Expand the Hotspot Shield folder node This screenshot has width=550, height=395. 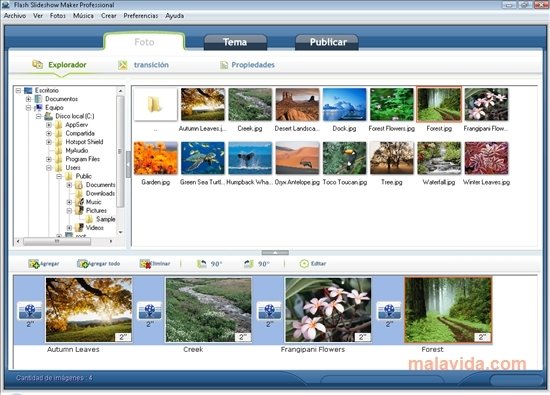click(49, 142)
